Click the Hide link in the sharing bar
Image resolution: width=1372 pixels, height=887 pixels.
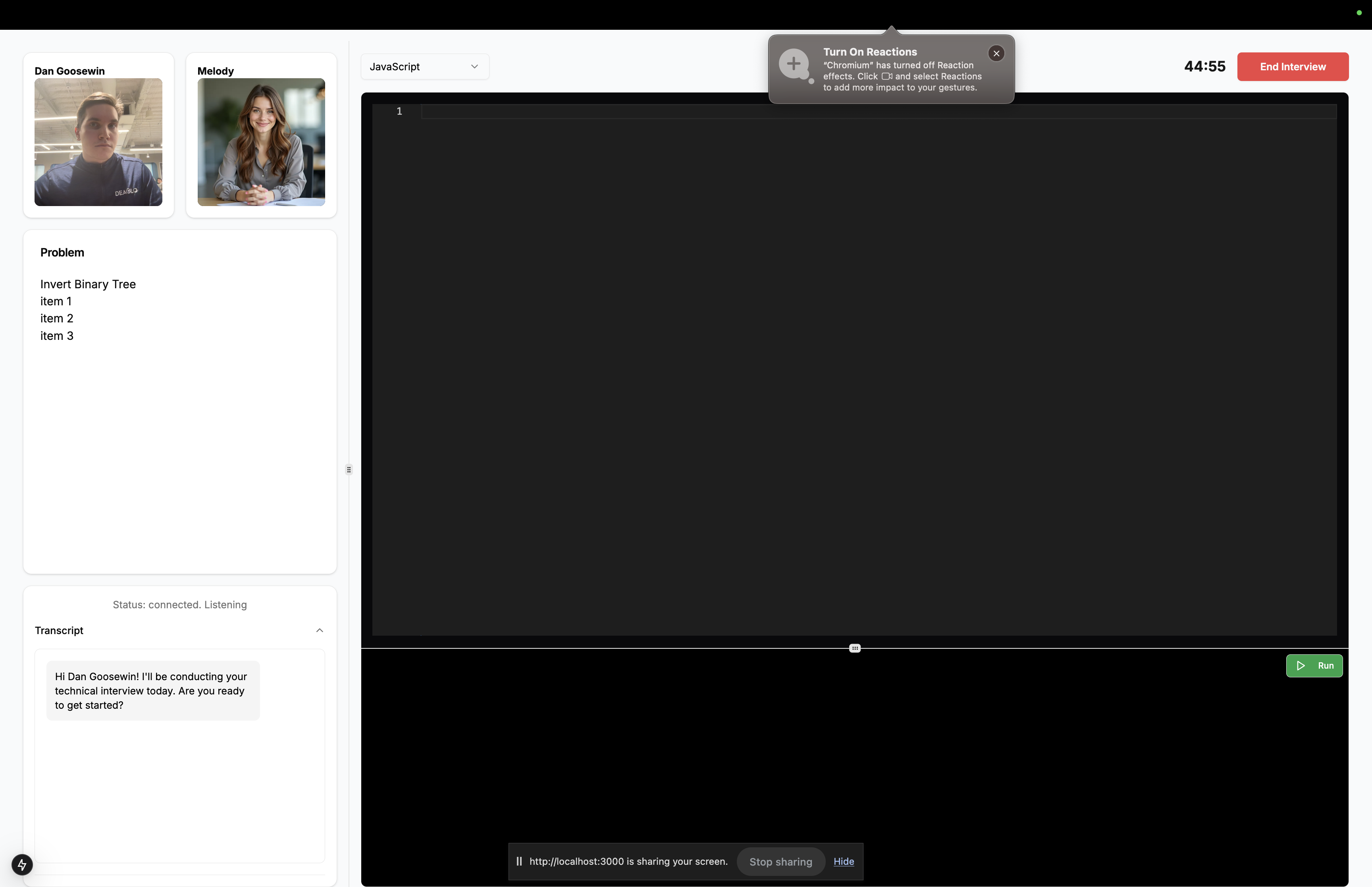(x=843, y=861)
